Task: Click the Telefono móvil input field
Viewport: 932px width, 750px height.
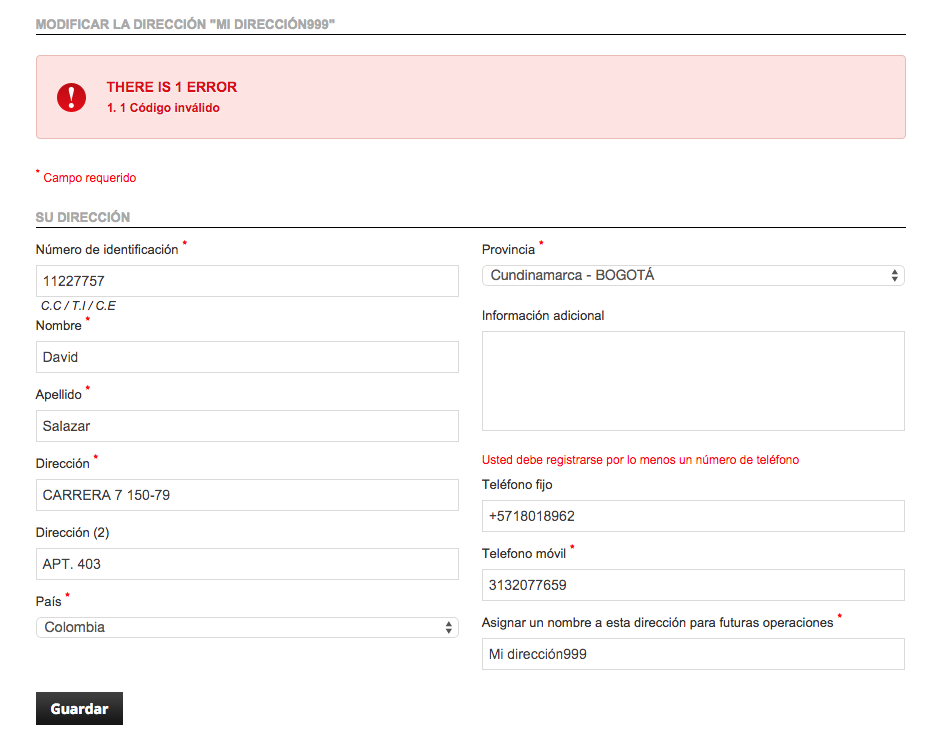Action: point(693,585)
